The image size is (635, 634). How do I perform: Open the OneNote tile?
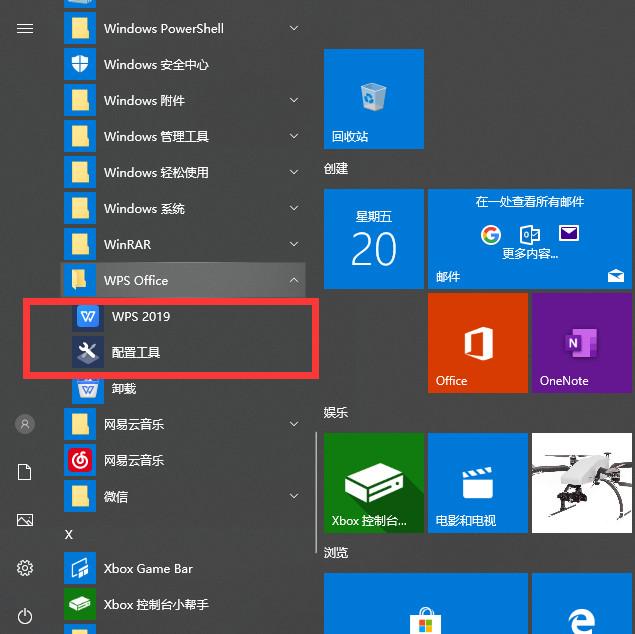(x=582, y=343)
